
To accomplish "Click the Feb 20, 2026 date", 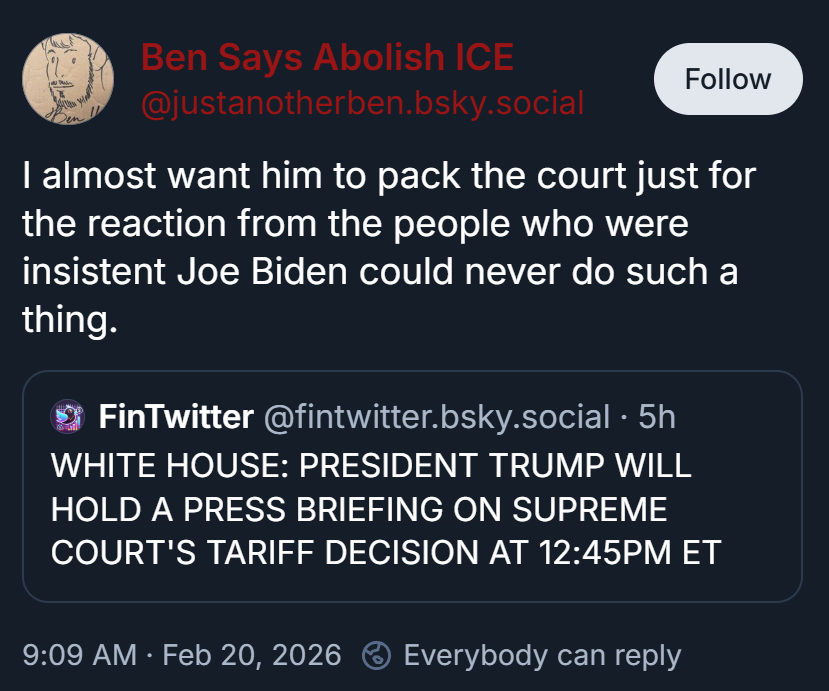I will [x=251, y=656].
